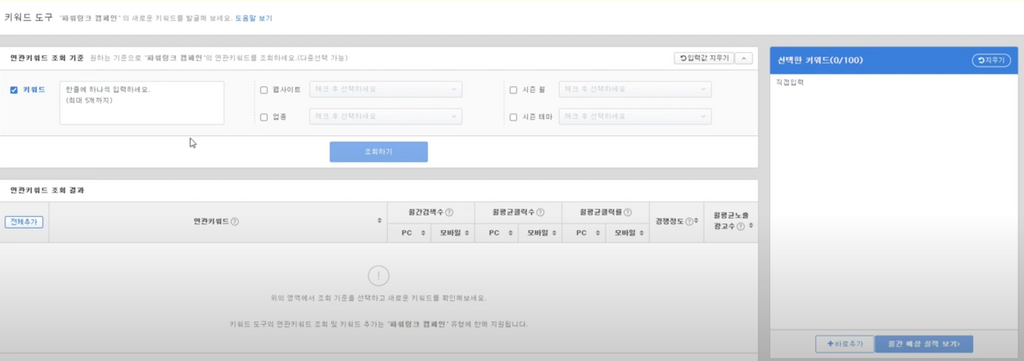Open the 도움말 보기 help link
The image size is (1024, 361).
click(253, 18)
